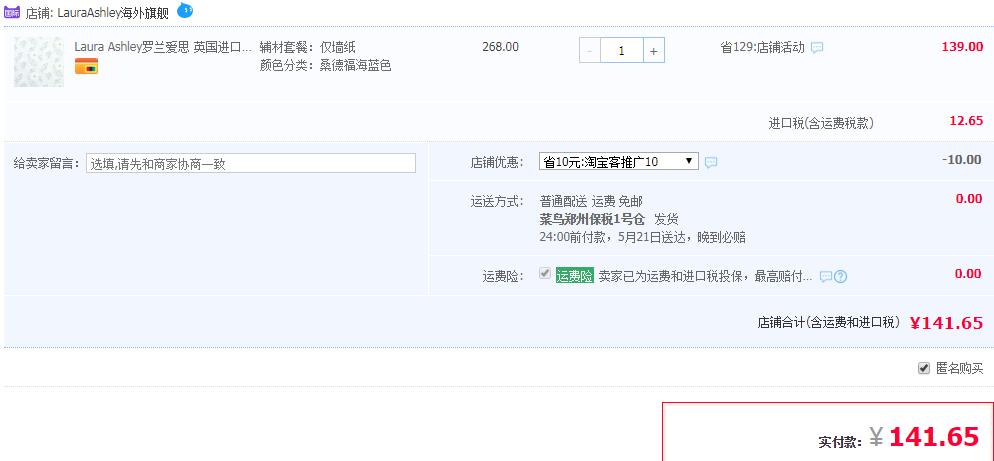Click the 进口税(含运费税款) label
The image size is (994, 461).
pos(822,123)
